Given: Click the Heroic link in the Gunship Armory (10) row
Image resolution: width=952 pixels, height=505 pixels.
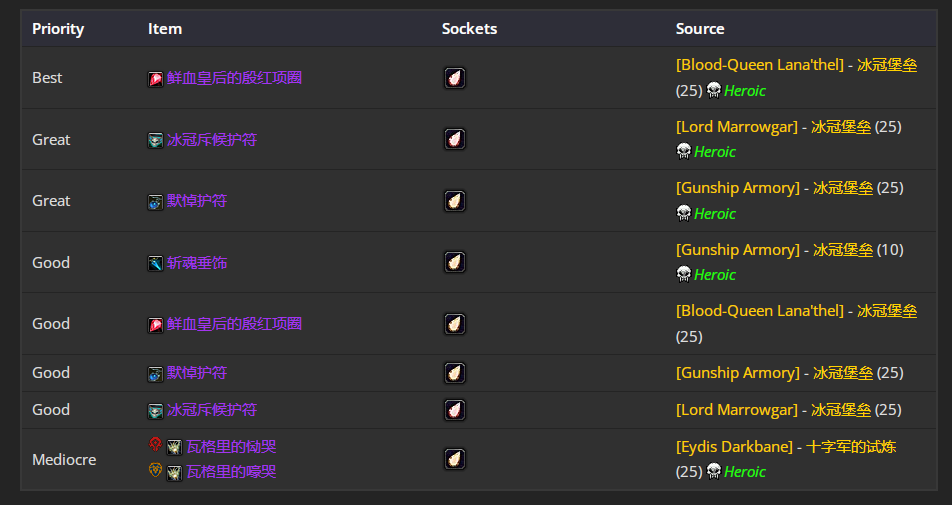Looking at the screenshot, I should 715,275.
